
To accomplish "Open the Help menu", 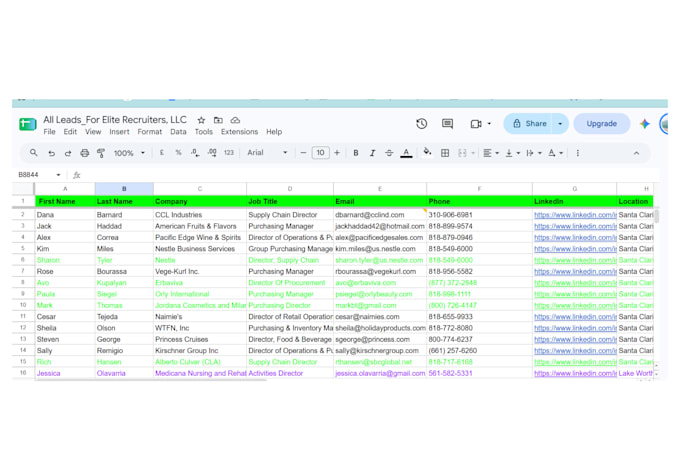I will tap(274, 132).
